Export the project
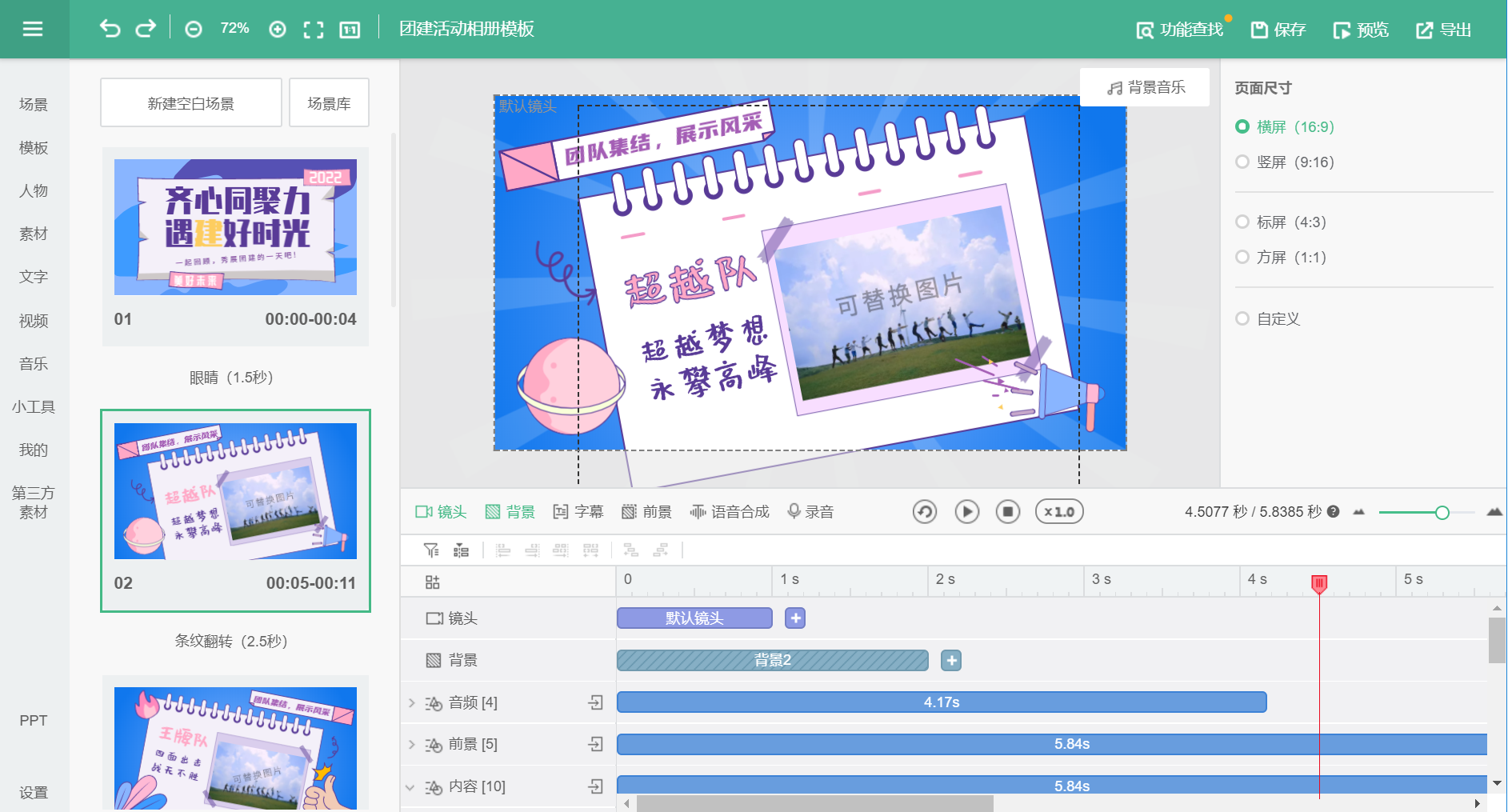This screenshot has height=812, width=1508. 1444,30
